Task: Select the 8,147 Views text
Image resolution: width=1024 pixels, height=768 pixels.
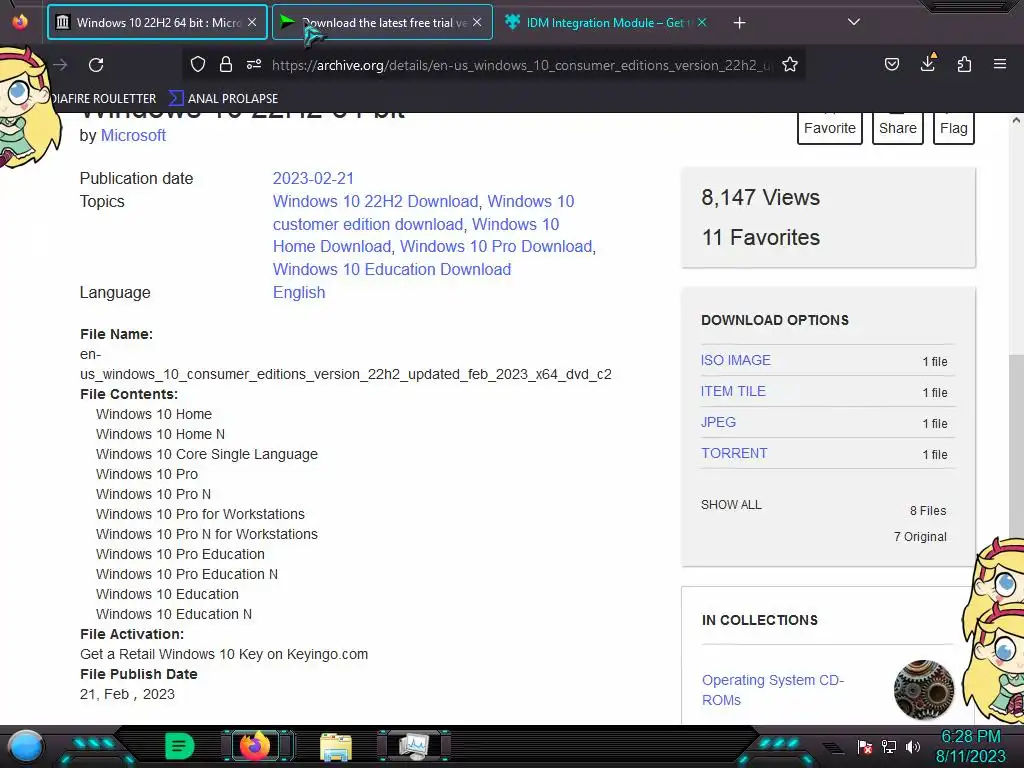Action: 761,197
